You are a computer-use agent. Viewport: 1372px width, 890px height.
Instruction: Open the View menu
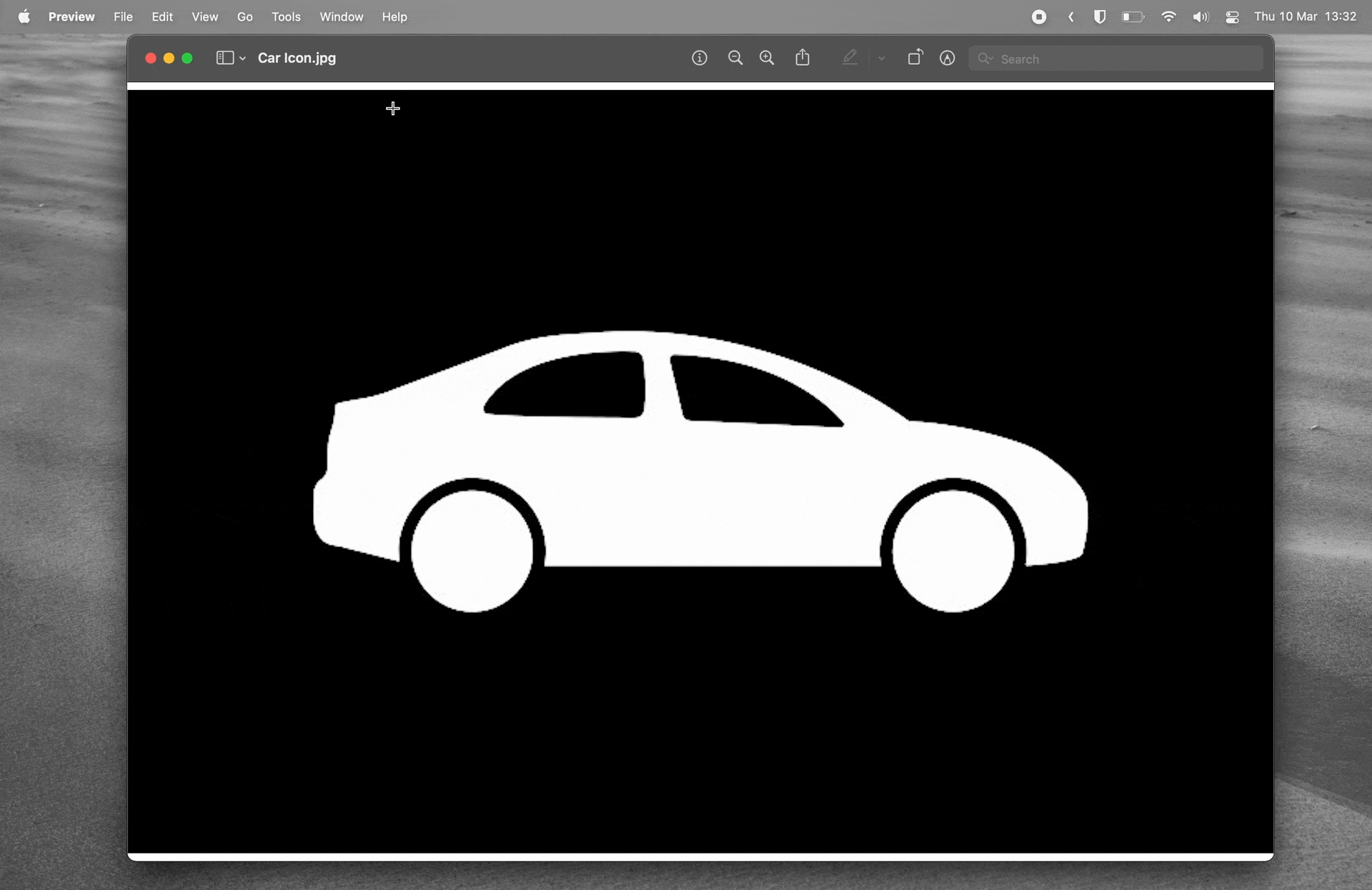point(205,17)
